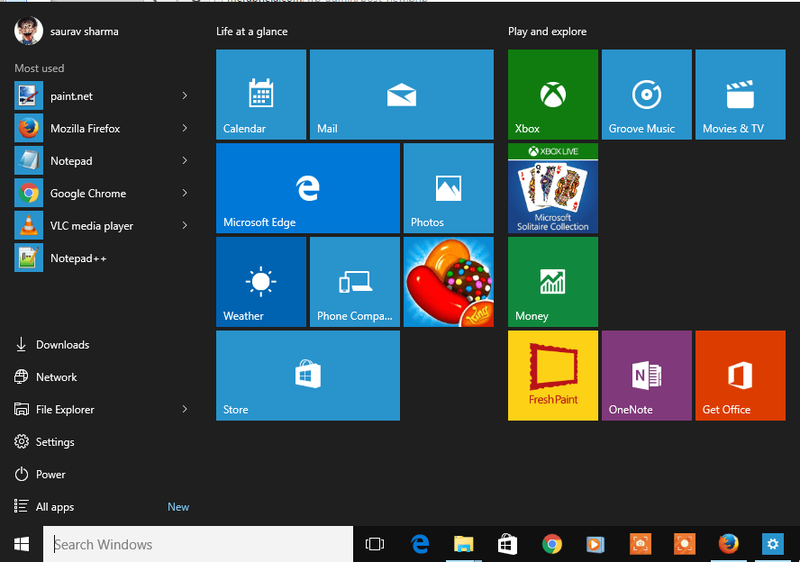Open Firefox from the taskbar
The height and width of the screenshot is (562, 800).
[x=729, y=544]
